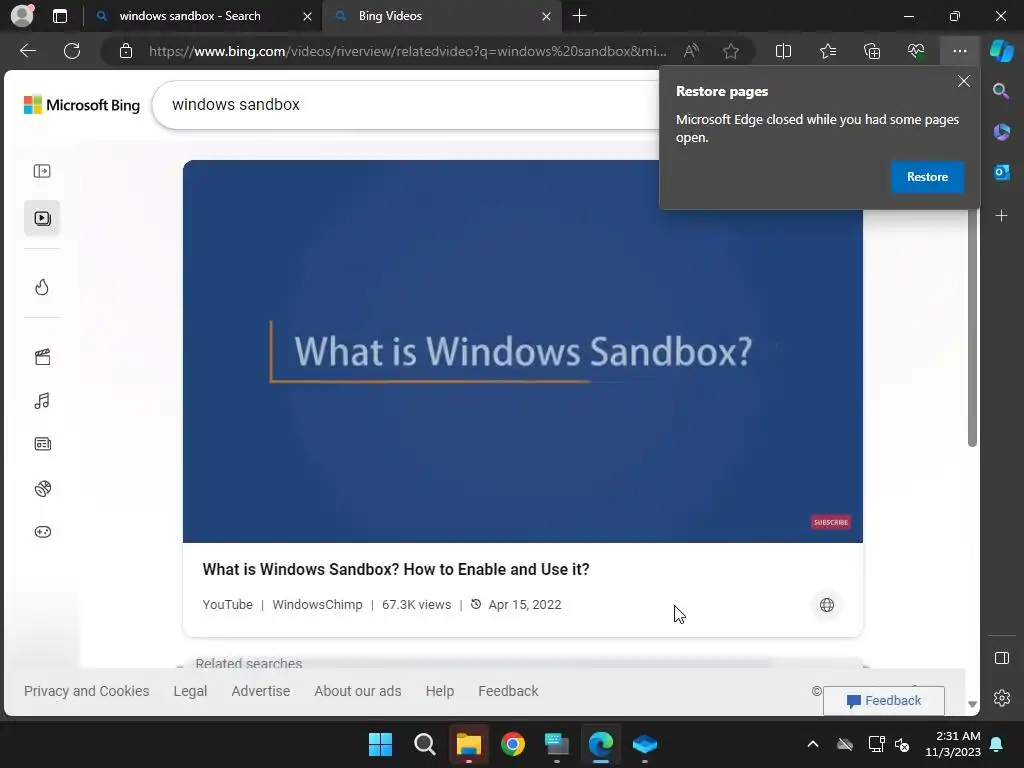Viewport: 1024px width, 768px height.
Task: Open About our ads link
Action: point(358,691)
